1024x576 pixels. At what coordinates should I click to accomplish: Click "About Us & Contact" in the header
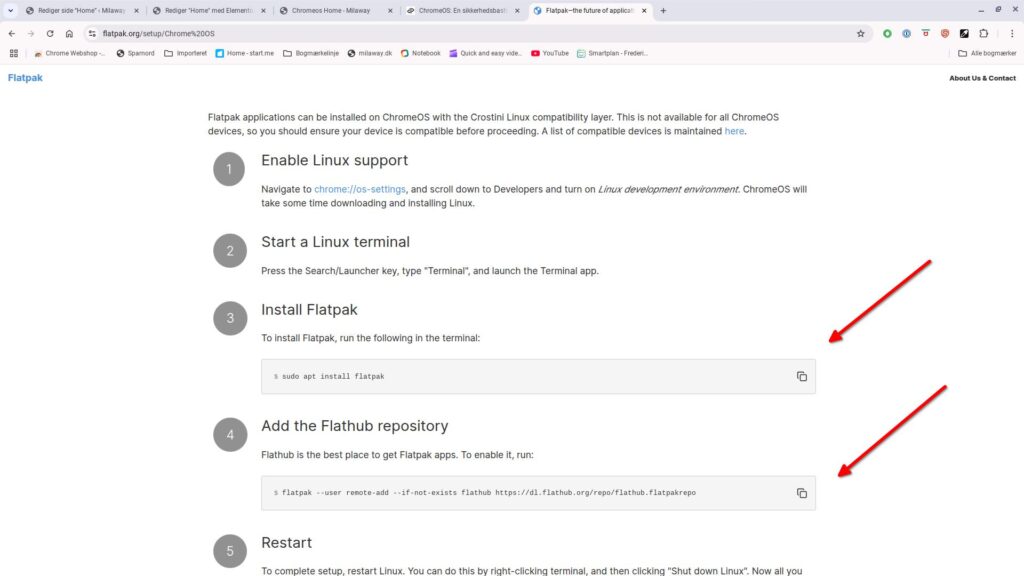pos(980,78)
